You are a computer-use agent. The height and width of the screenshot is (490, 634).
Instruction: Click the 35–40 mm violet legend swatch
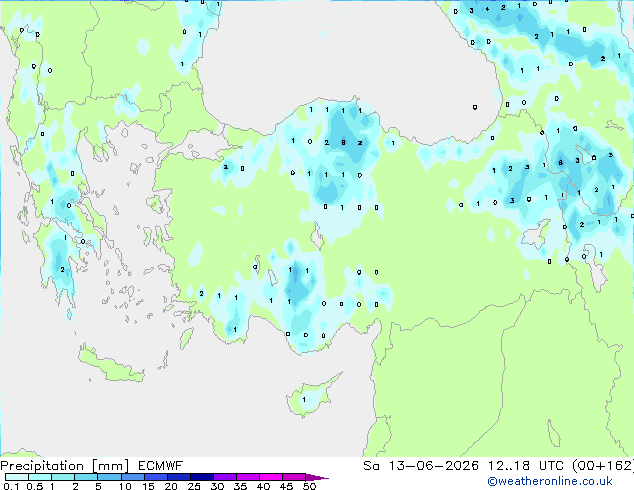point(248,477)
